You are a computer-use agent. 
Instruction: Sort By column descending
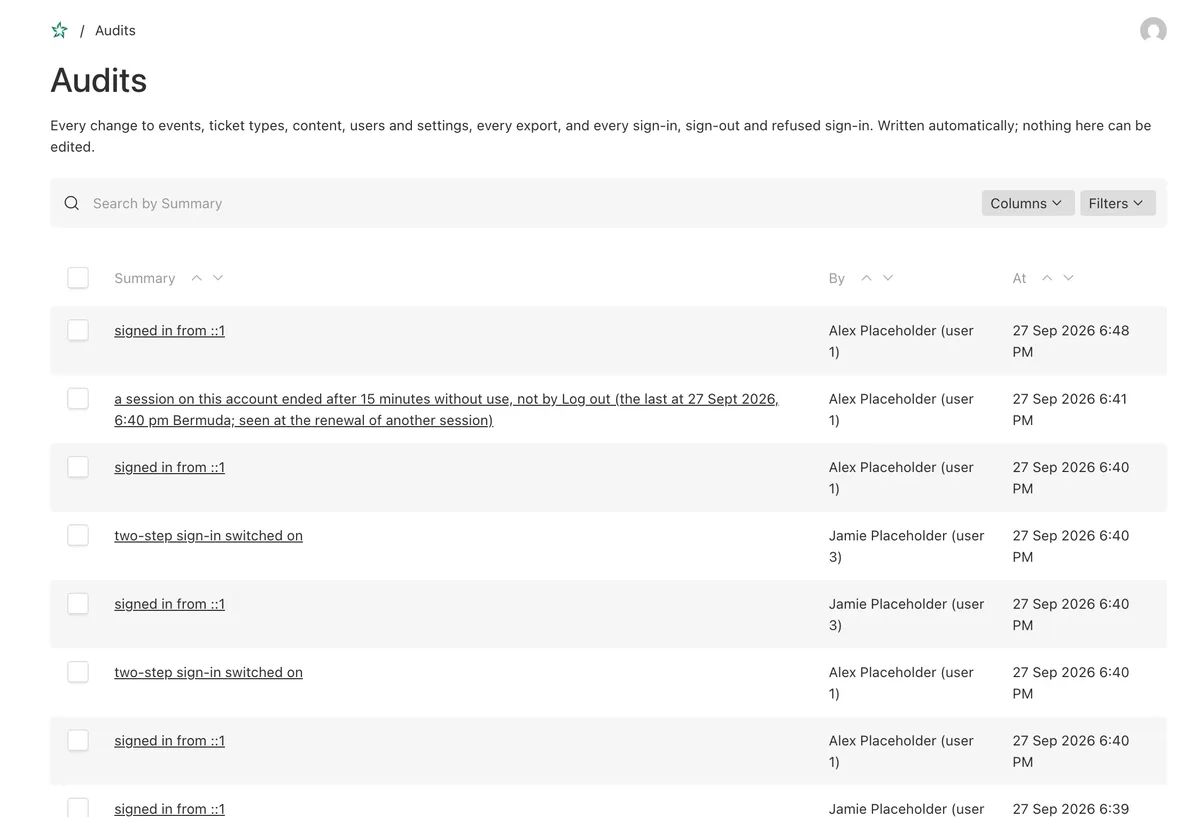pos(888,278)
